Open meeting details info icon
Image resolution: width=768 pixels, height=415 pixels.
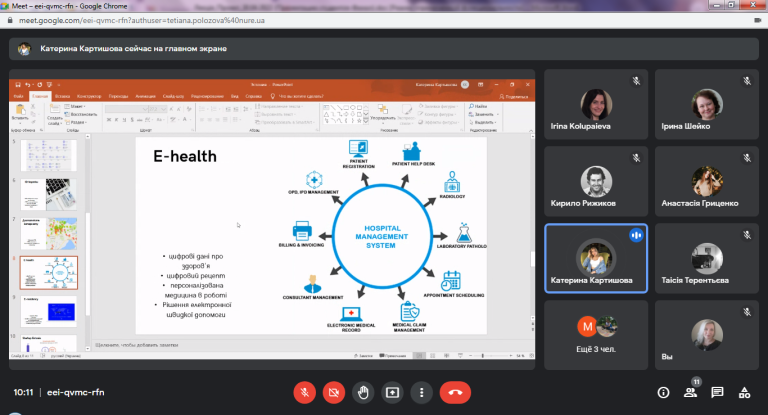pos(663,392)
